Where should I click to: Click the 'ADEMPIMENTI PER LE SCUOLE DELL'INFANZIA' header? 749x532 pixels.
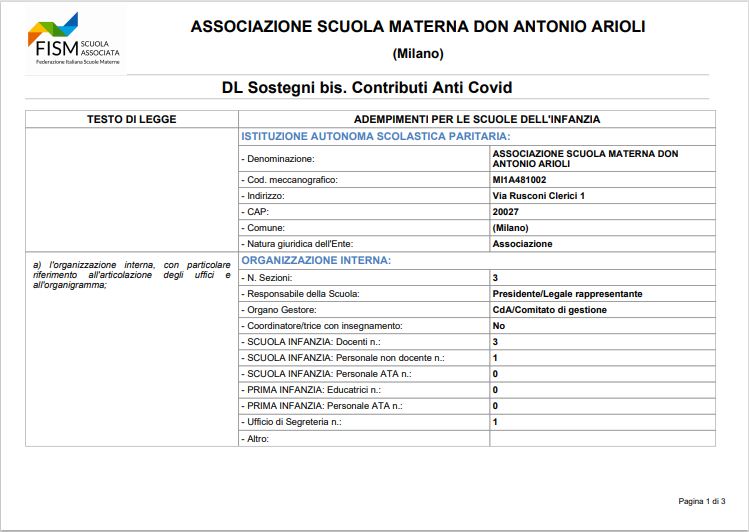click(x=477, y=119)
